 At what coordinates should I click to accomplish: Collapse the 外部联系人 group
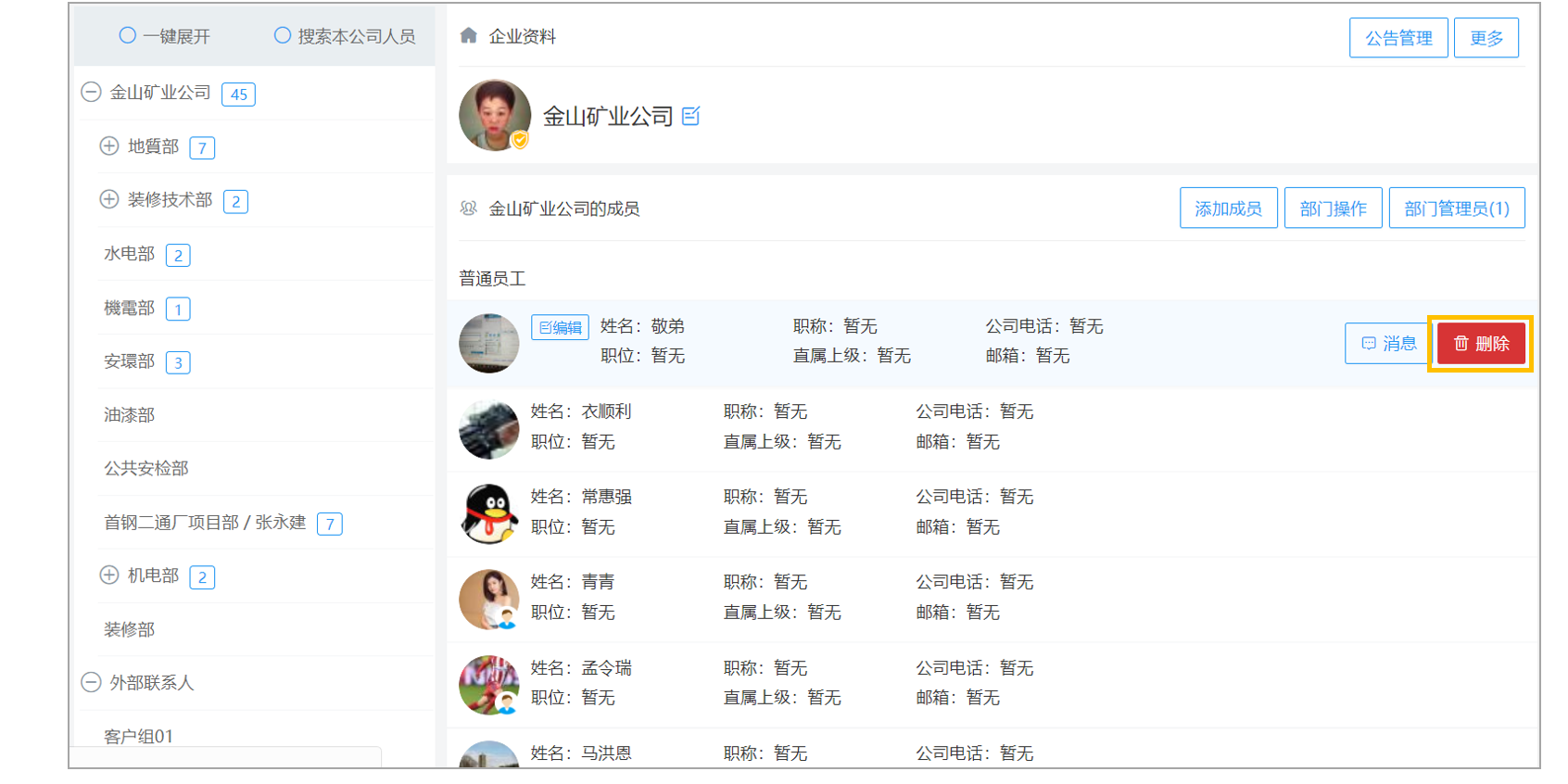(x=91, y=682)
